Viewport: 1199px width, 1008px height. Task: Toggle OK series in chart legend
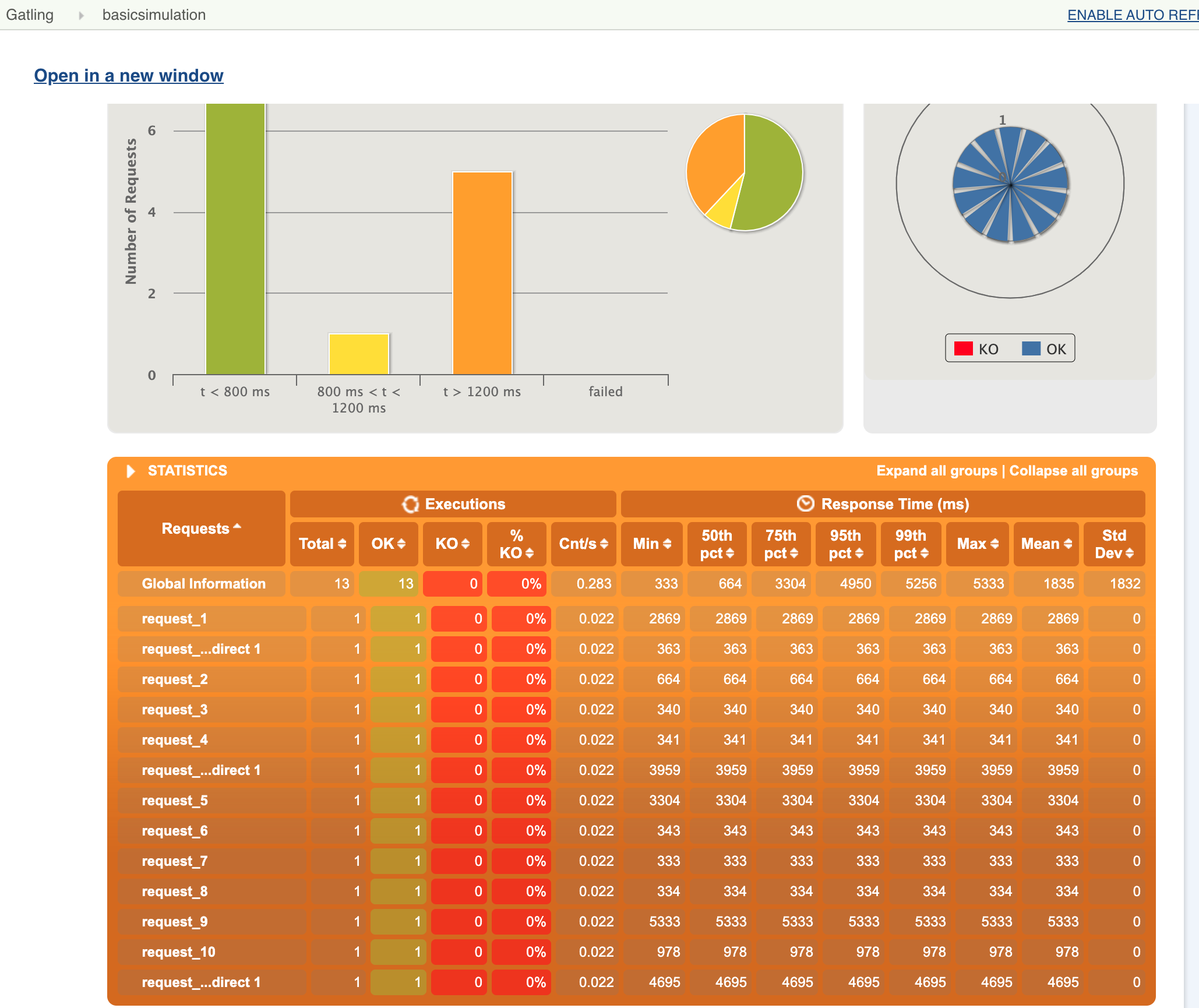pyautogui.click(x=1044, y=348)
